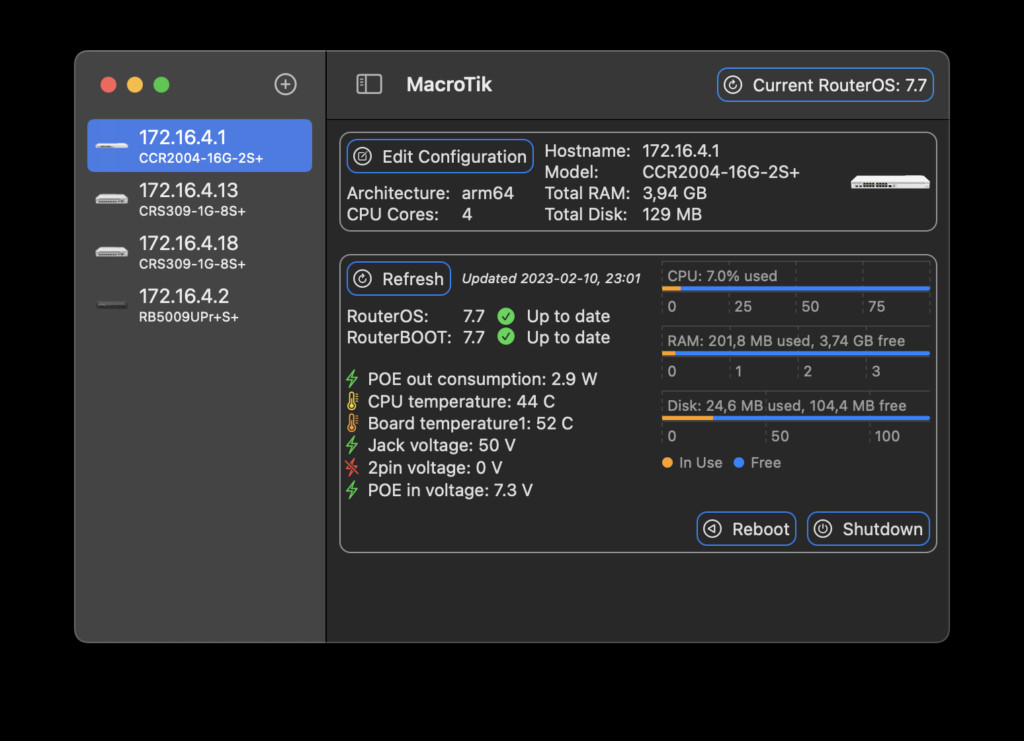The width and height of the screenshot is (1024, 741).
Task: Click the orange In Use legend dot
Action: click(x=667, y=462)
